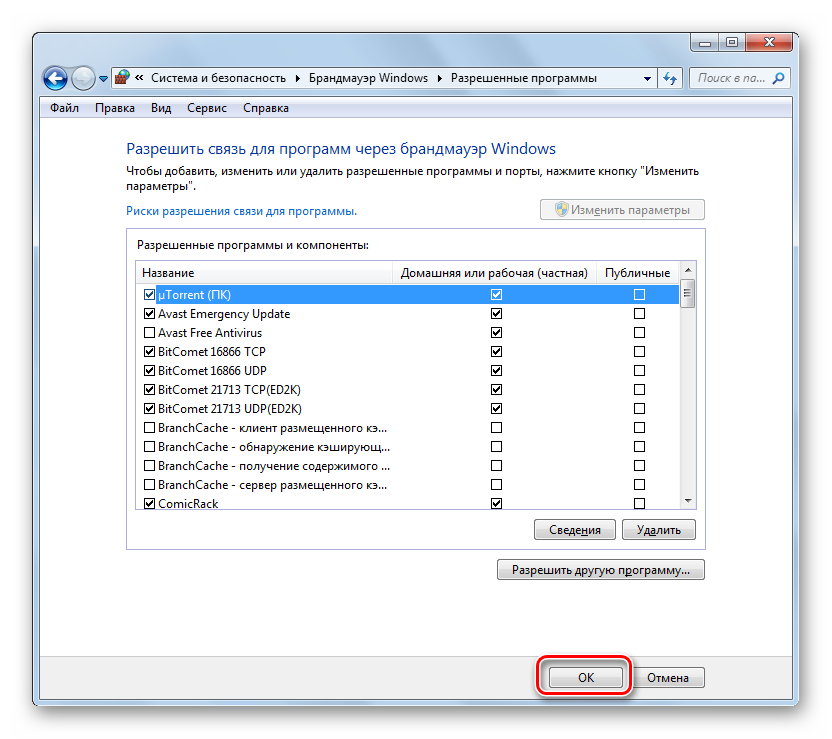Uncheck the ComicRack program checkbox
The width and height of the screenshot is (832, 739).
click(x=150, y=504)
